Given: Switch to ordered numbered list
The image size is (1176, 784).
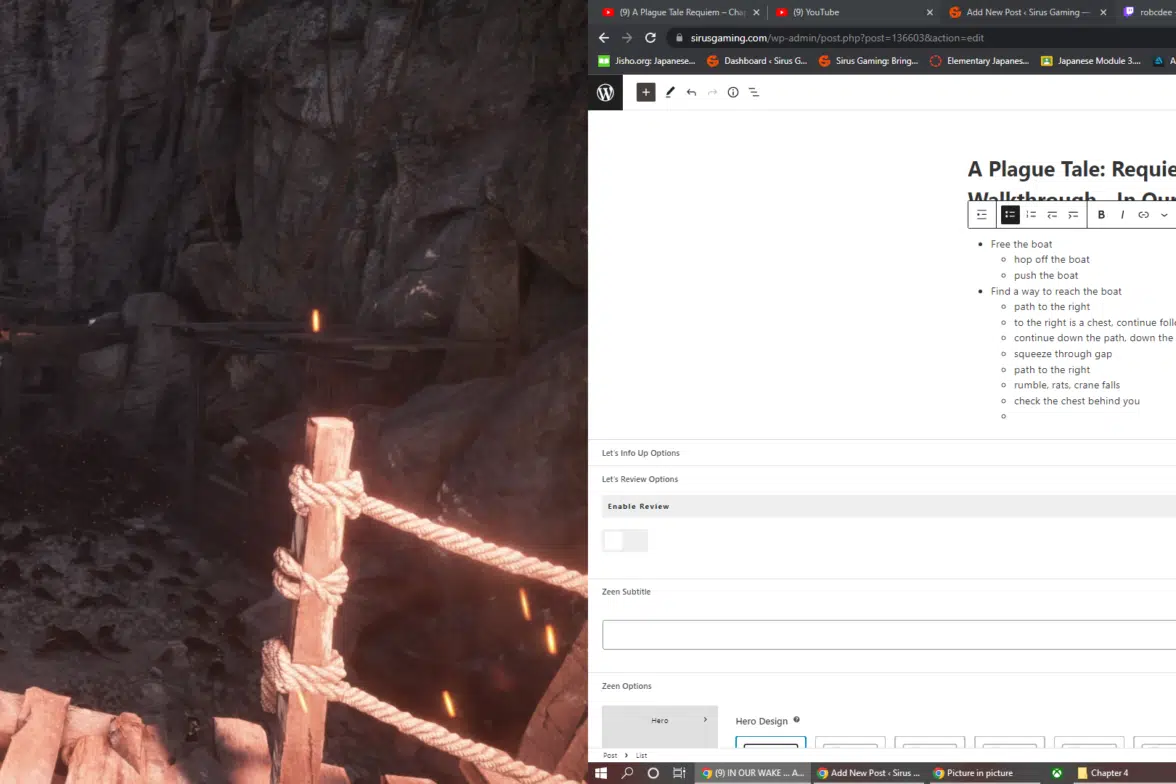Looking at the screenshot, I should click(1031, 215).
